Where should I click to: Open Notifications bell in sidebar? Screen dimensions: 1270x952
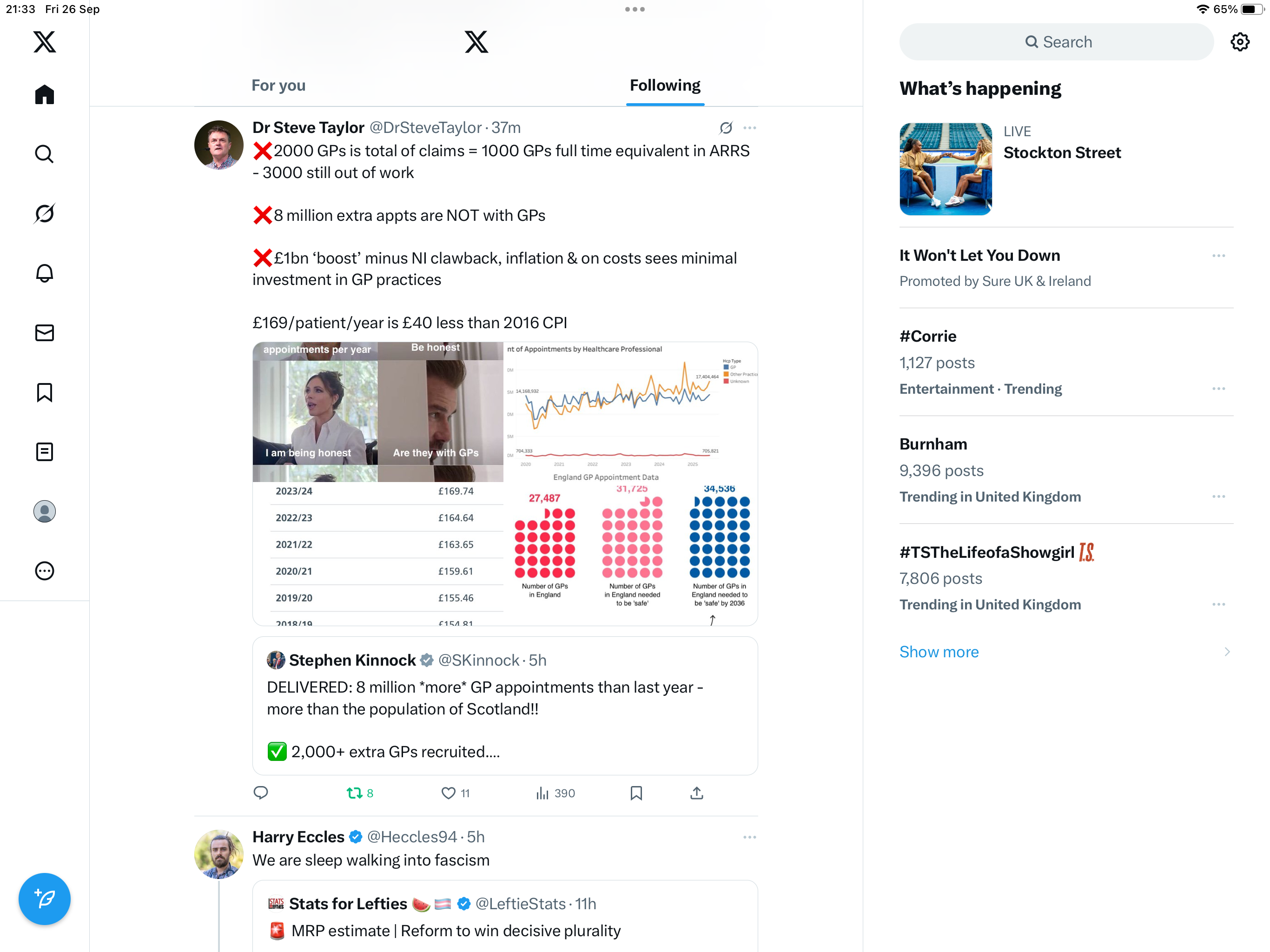click(44, 273)
